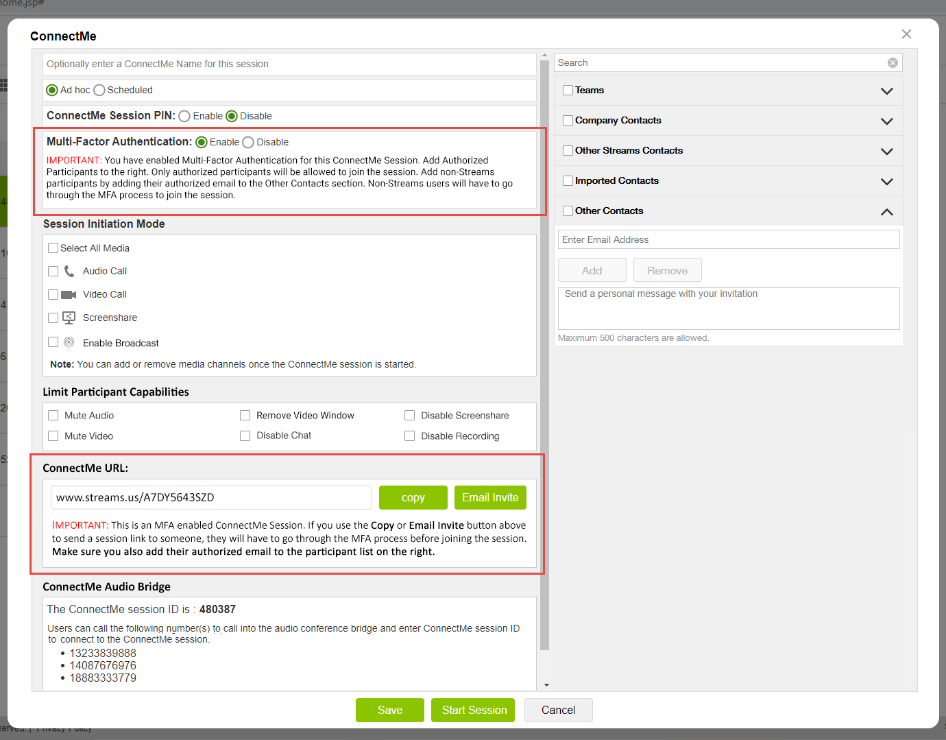This screenshot has width=946, height=740.
Task: Click the Screenshare monitor icon
Action: click(69, 318)
